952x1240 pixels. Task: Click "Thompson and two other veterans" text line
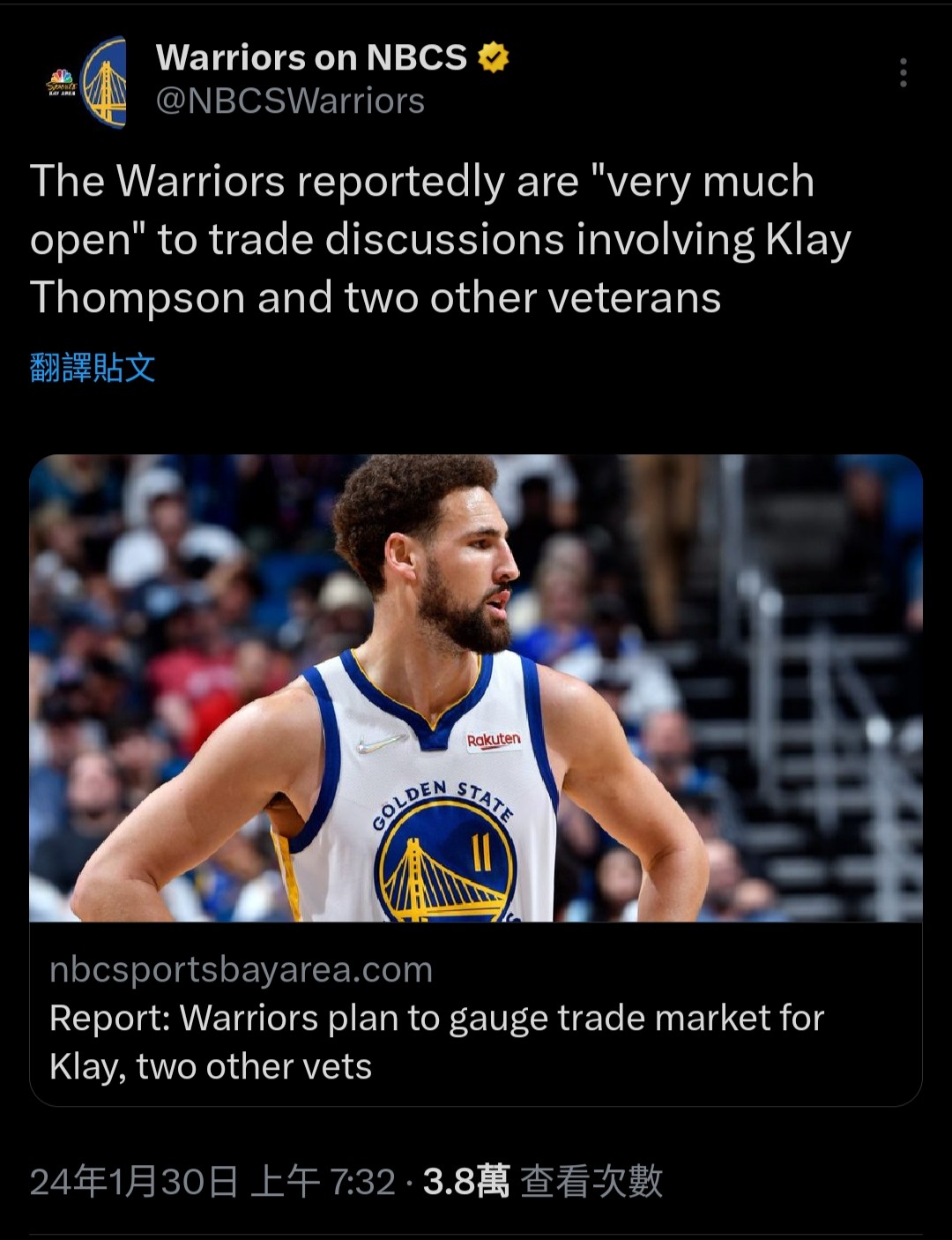point(376,297)
